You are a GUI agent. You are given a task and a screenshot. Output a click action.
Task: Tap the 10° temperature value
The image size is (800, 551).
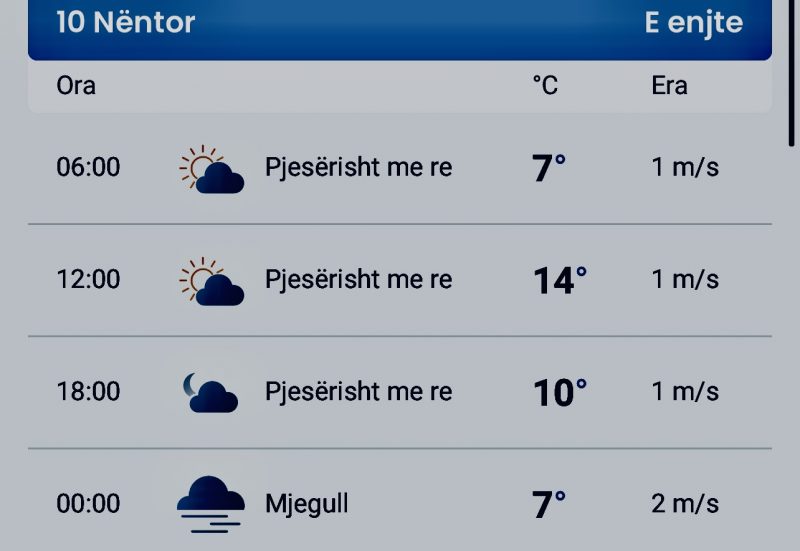pos(560,392)
